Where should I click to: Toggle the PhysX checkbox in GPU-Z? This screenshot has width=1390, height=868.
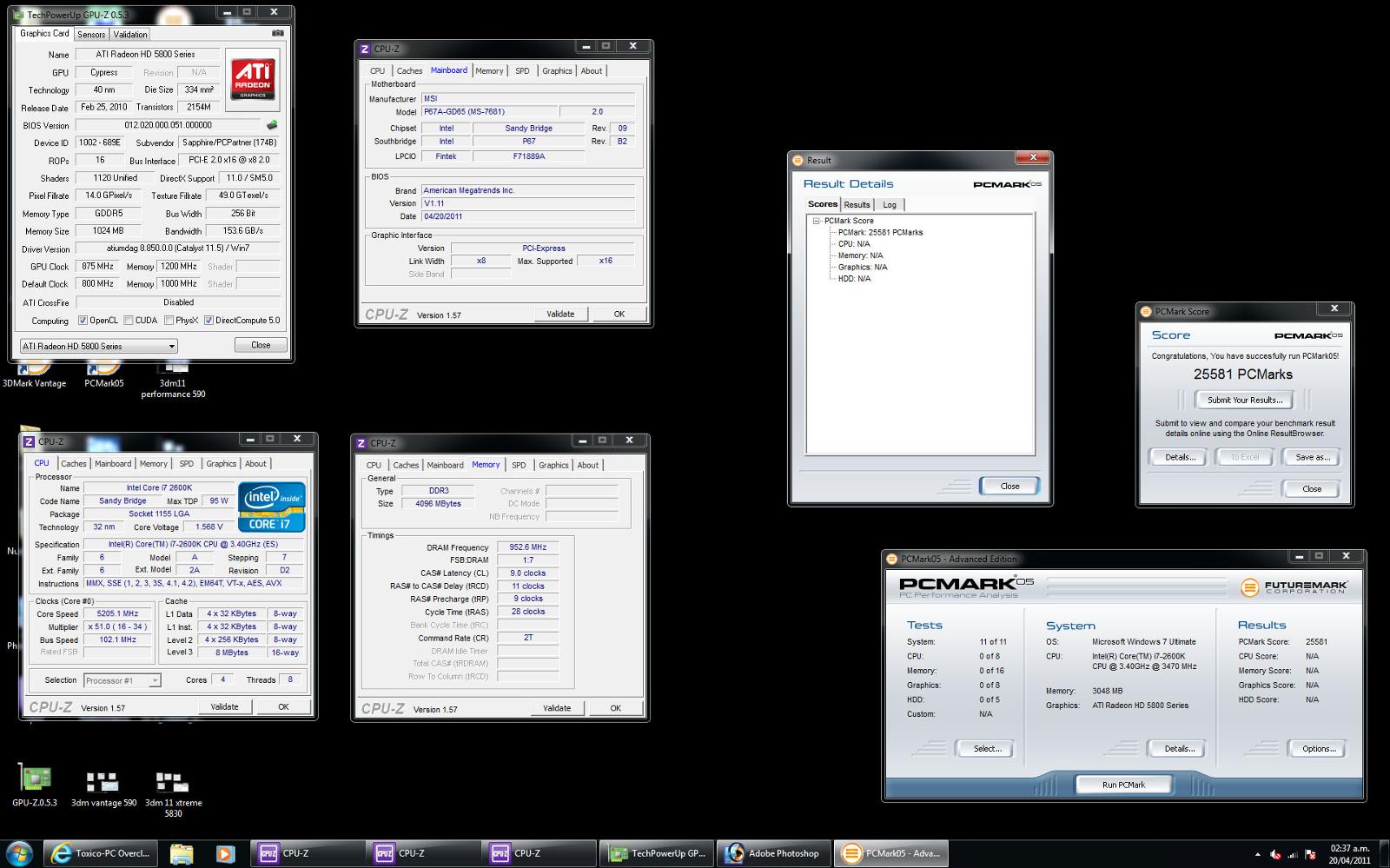pos(168,321)
